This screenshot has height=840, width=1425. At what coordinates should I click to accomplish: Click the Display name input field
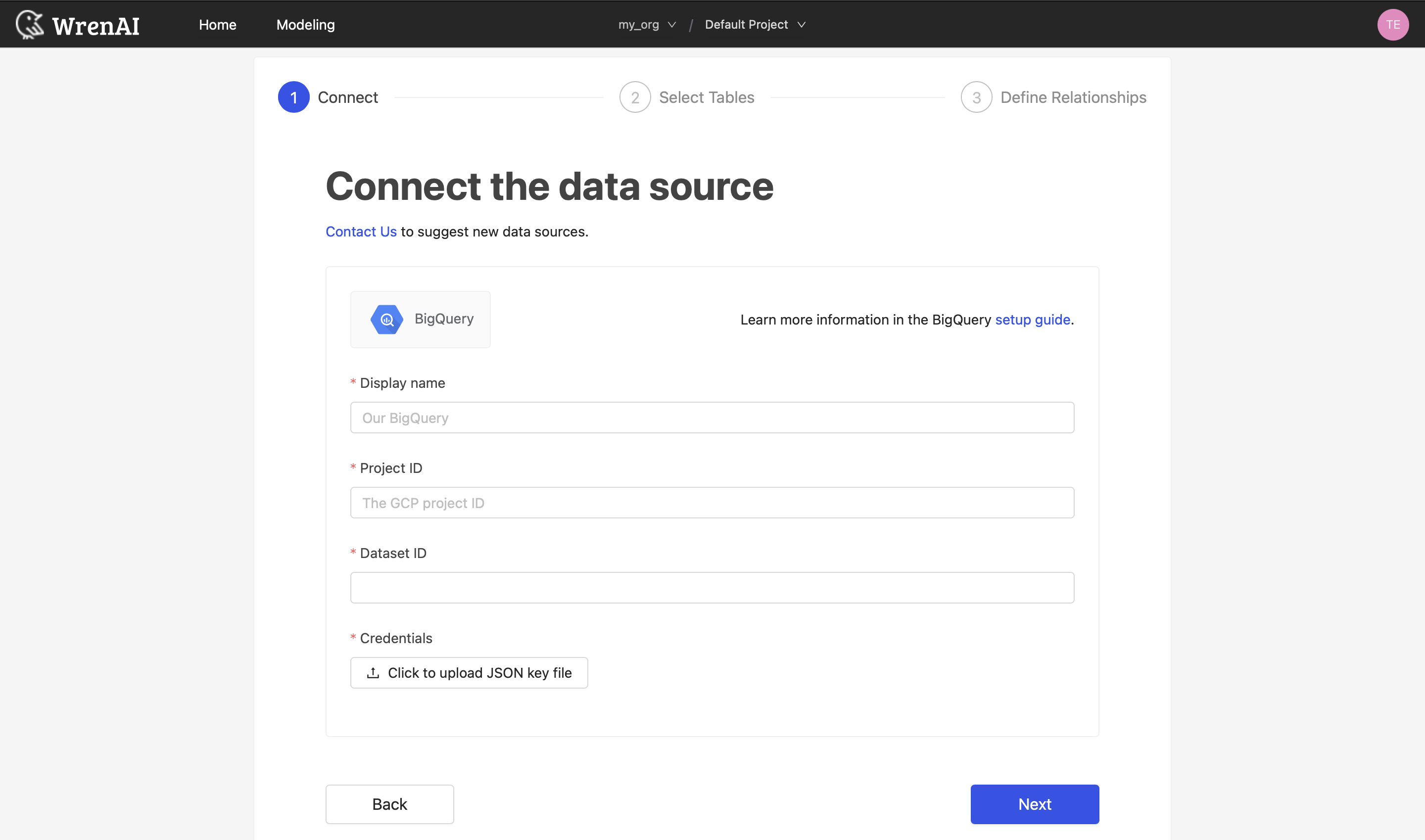tap(712, 417)
